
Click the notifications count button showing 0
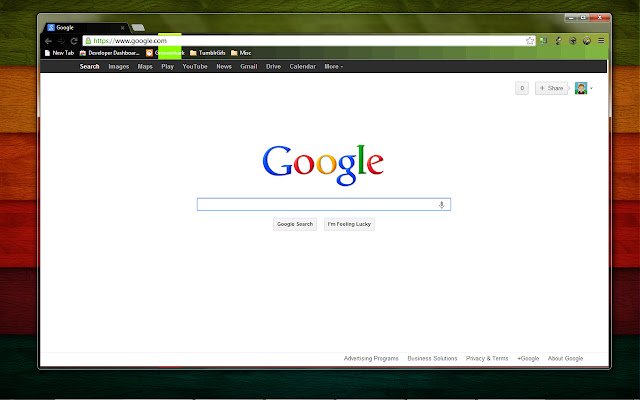[x=522, y=88]
